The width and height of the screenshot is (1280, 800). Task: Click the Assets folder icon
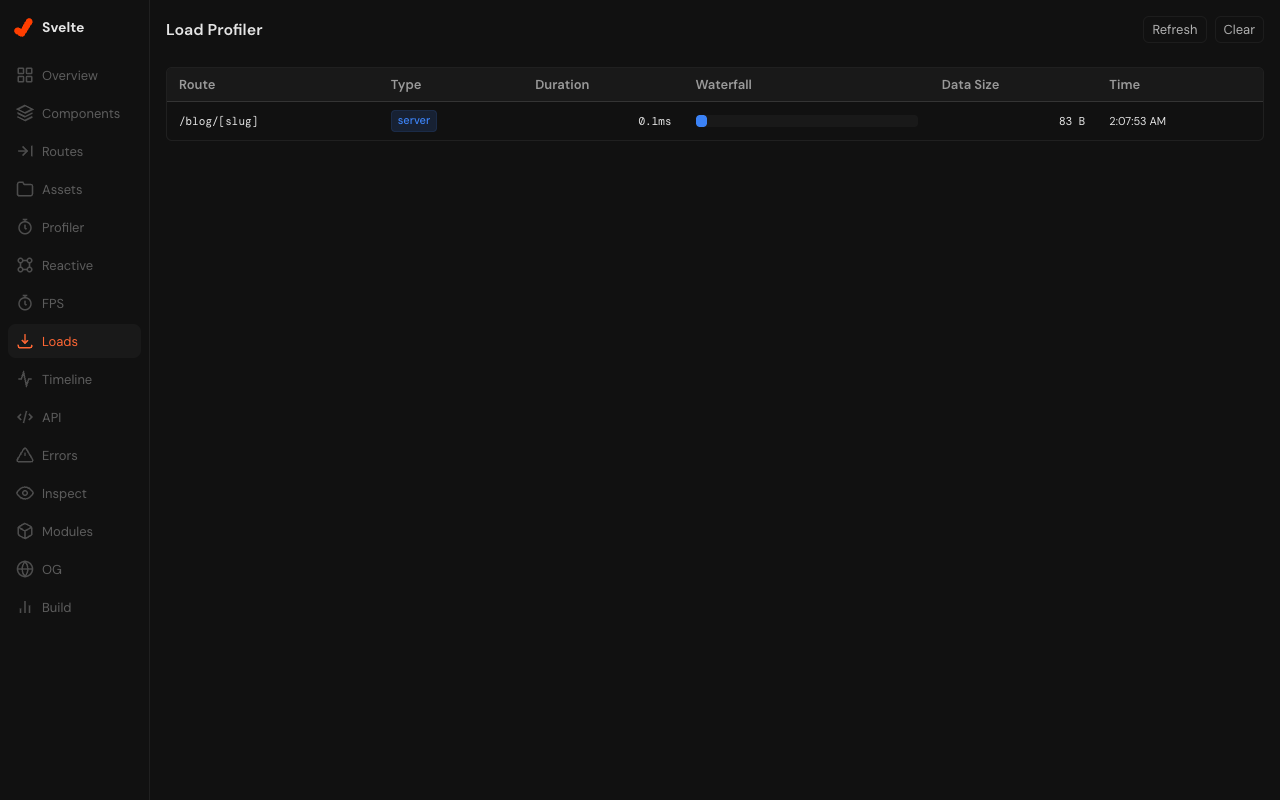[25, 189]
